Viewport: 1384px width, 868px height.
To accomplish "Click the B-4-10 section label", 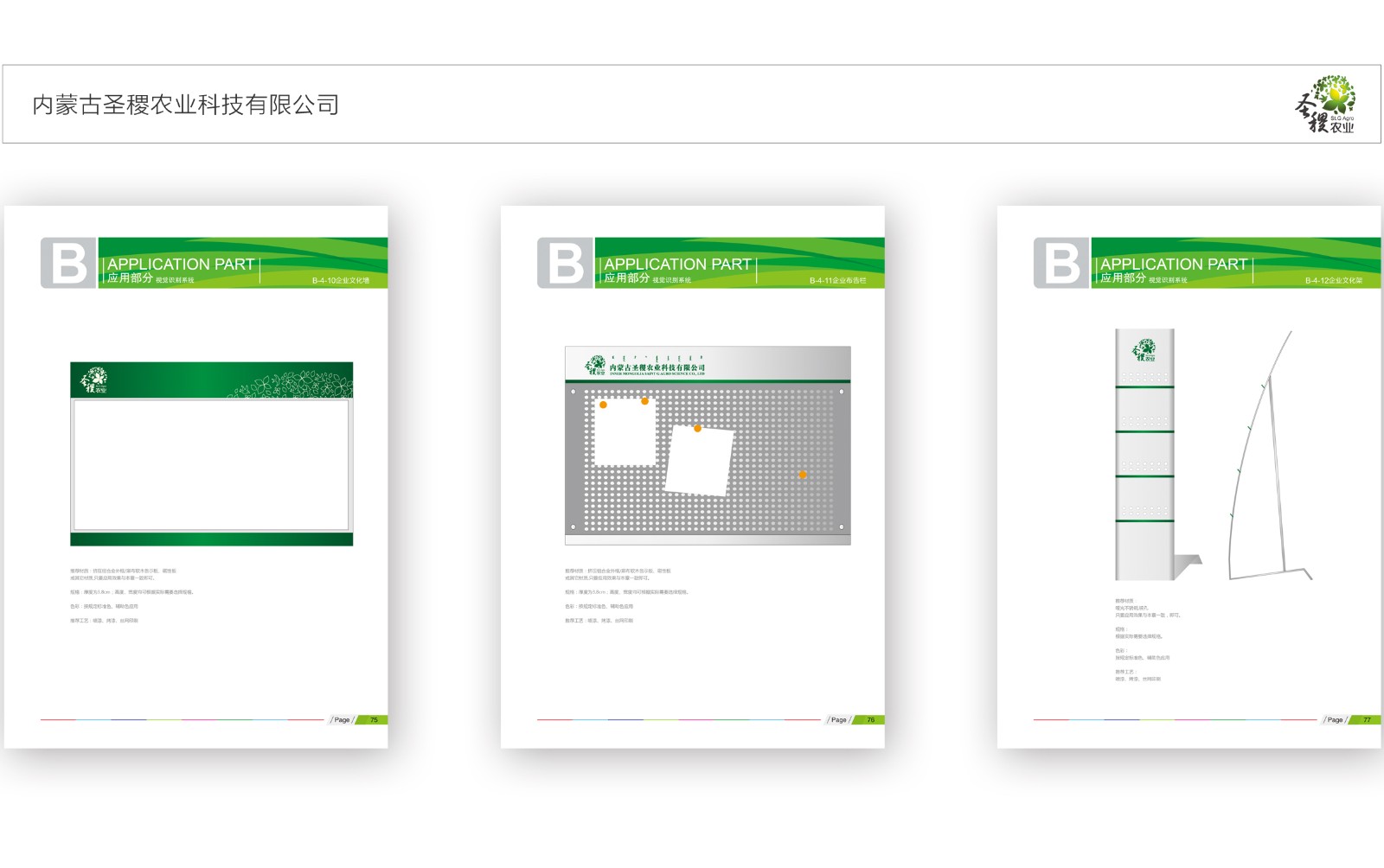I will 340,280.
